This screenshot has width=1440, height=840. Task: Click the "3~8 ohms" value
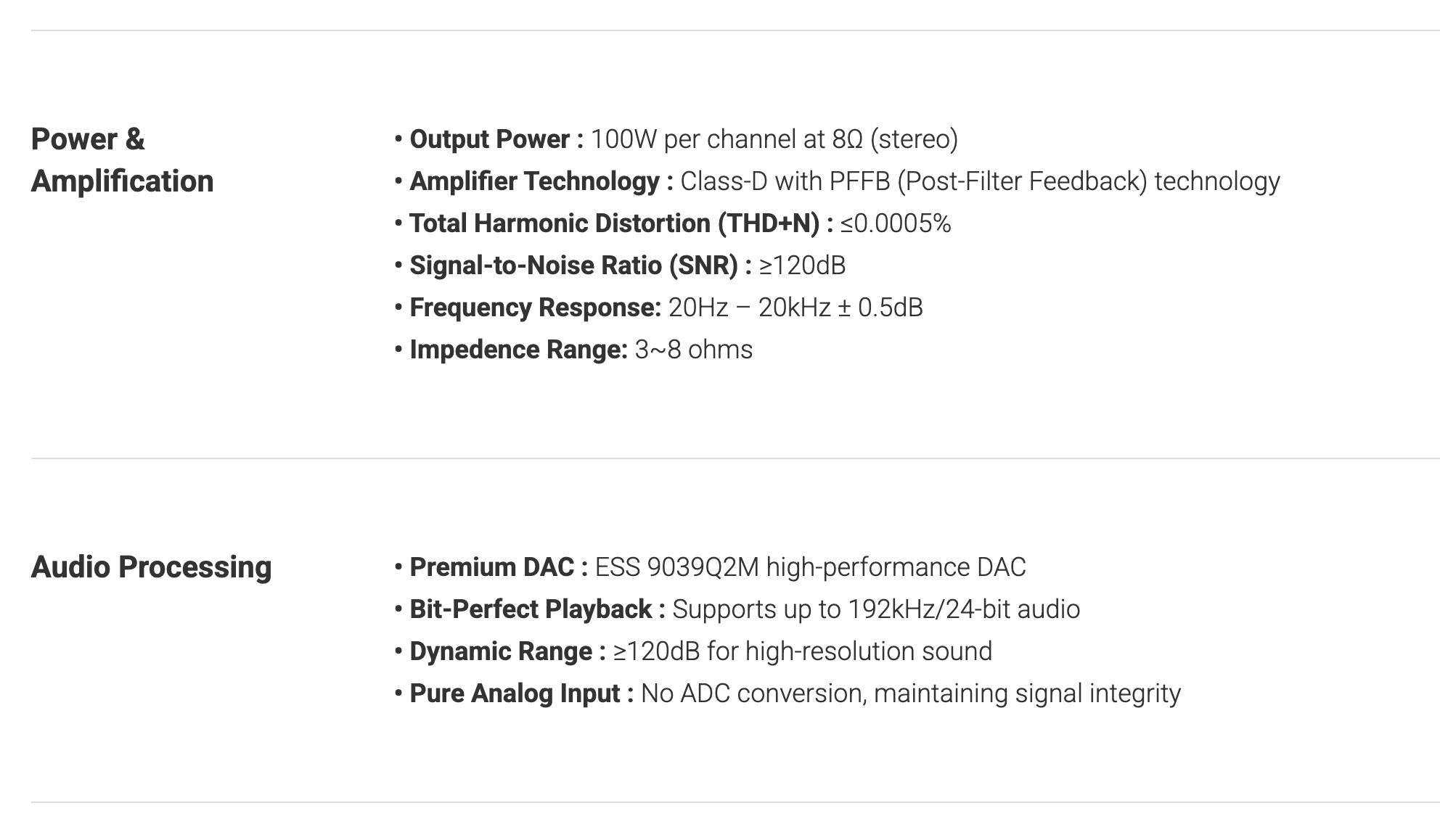(694, 350)
